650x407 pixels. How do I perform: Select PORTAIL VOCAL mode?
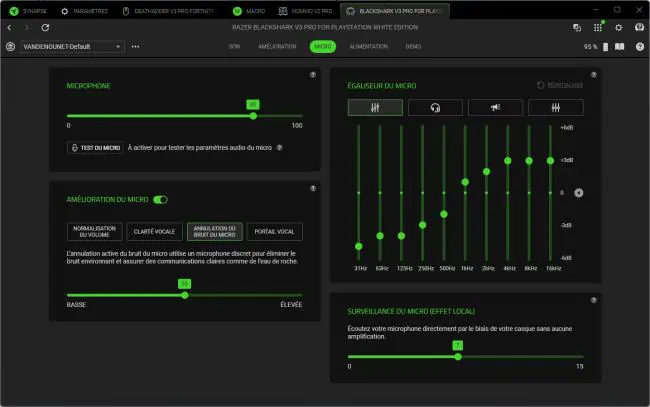click(x=274, y=232)
